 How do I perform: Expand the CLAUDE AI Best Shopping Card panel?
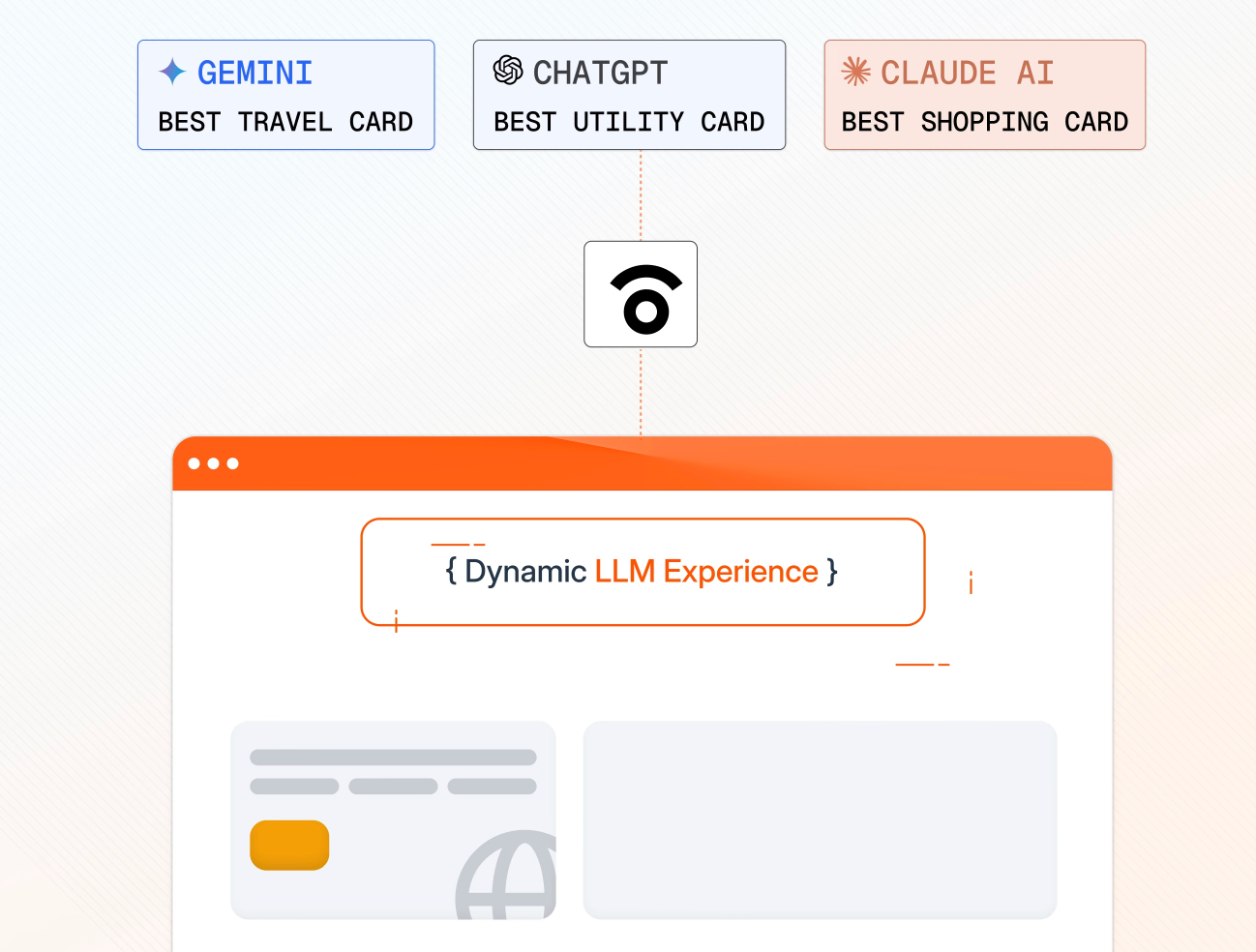(x=984, y=95)
